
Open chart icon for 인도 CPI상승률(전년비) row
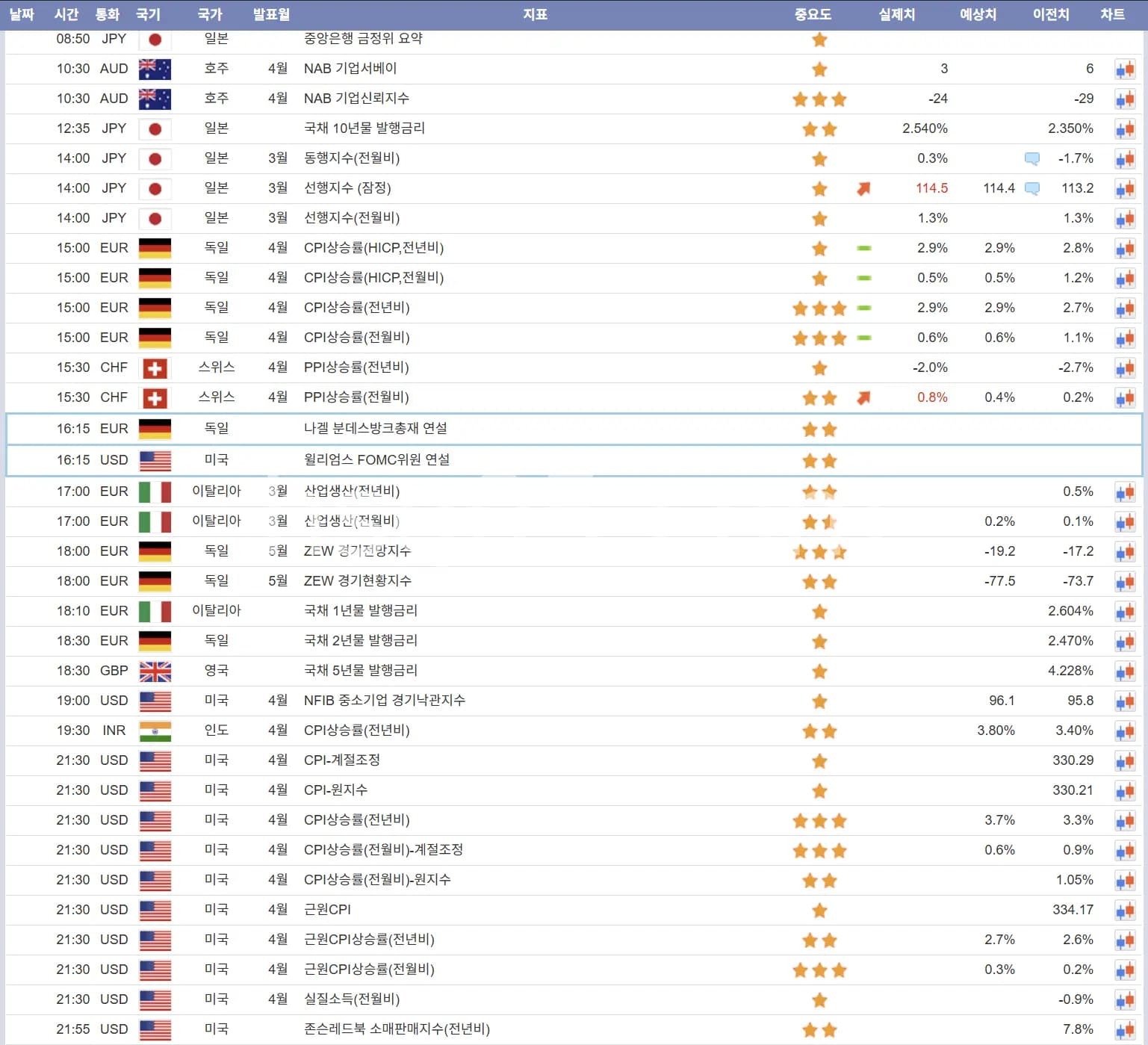pos(1125,731)
